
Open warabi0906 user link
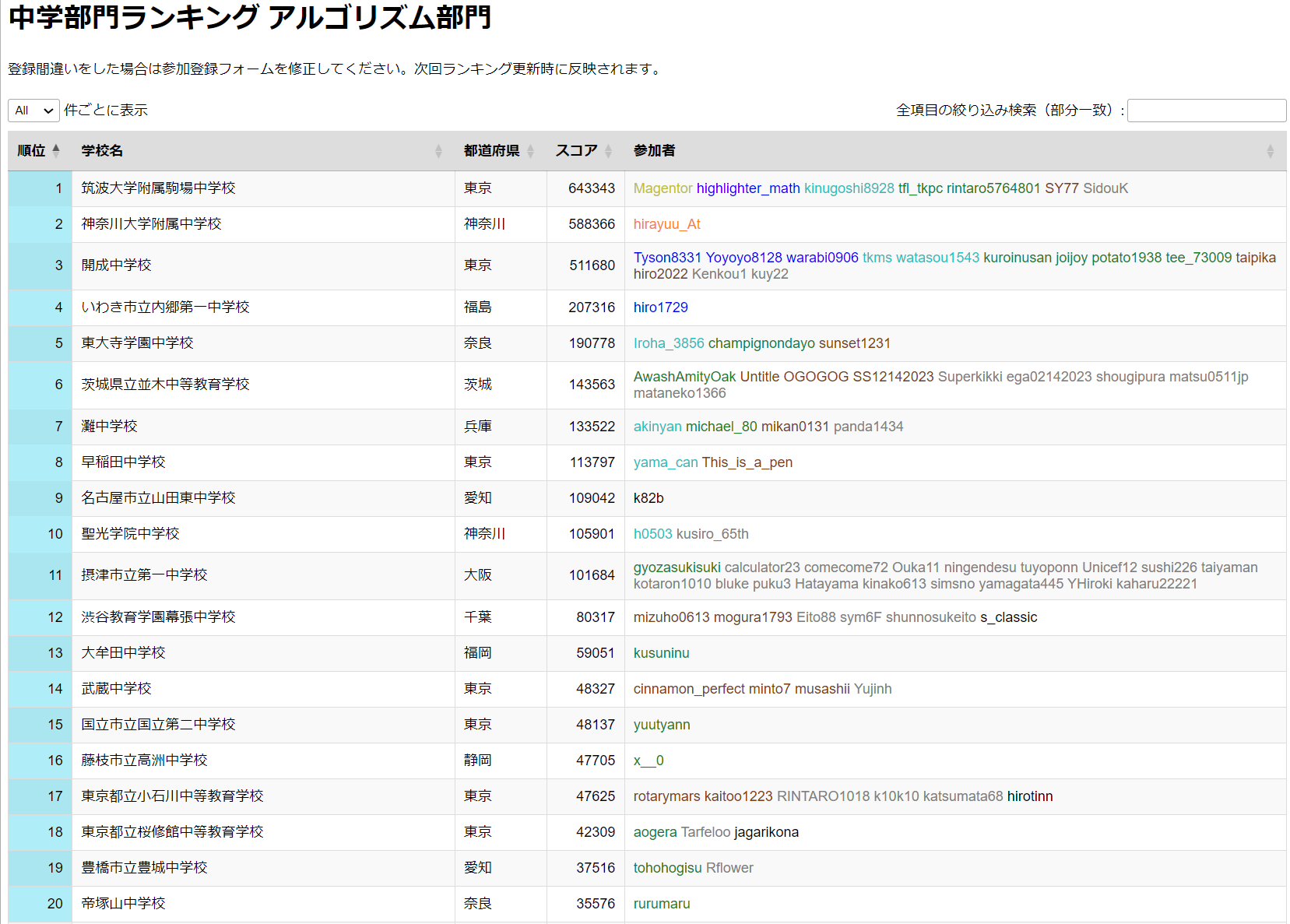click(822, 258)
